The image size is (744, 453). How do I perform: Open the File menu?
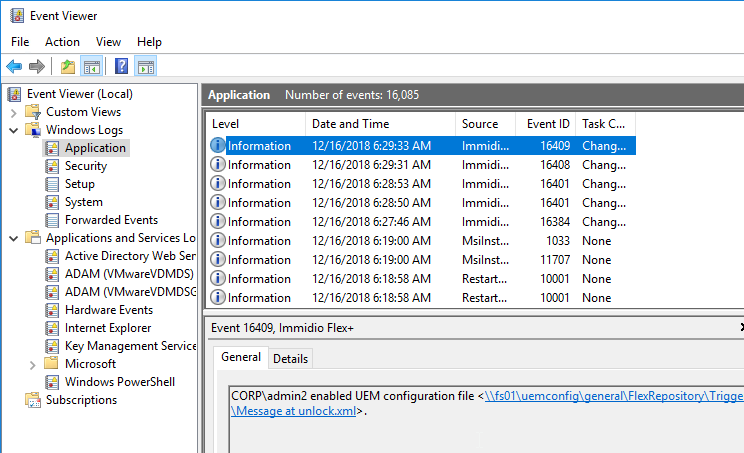click(x=20, y=42)
